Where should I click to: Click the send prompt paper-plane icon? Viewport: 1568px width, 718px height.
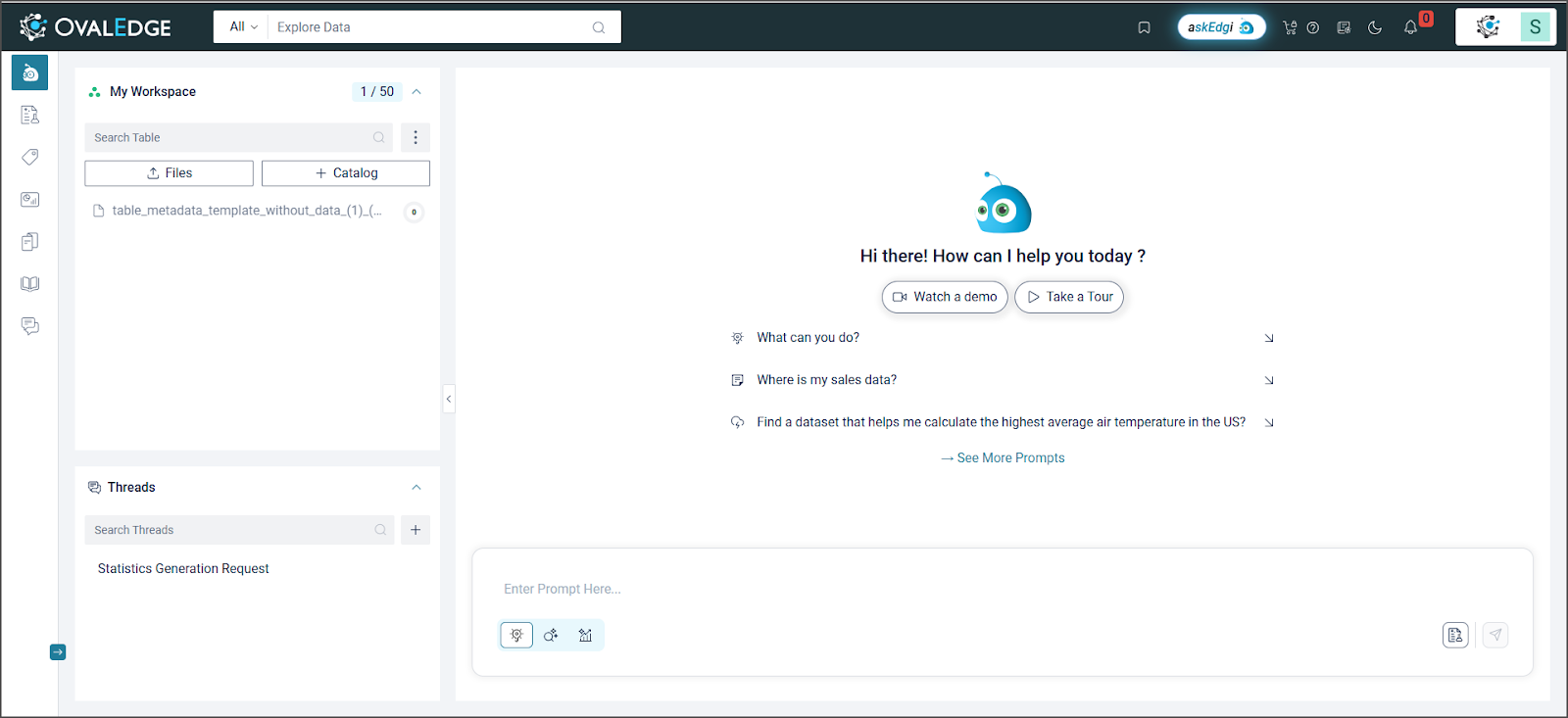pos(1495,635)
